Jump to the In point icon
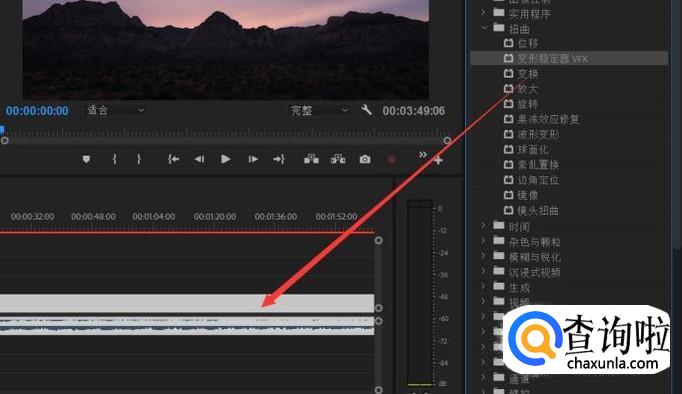 point(174,160)
